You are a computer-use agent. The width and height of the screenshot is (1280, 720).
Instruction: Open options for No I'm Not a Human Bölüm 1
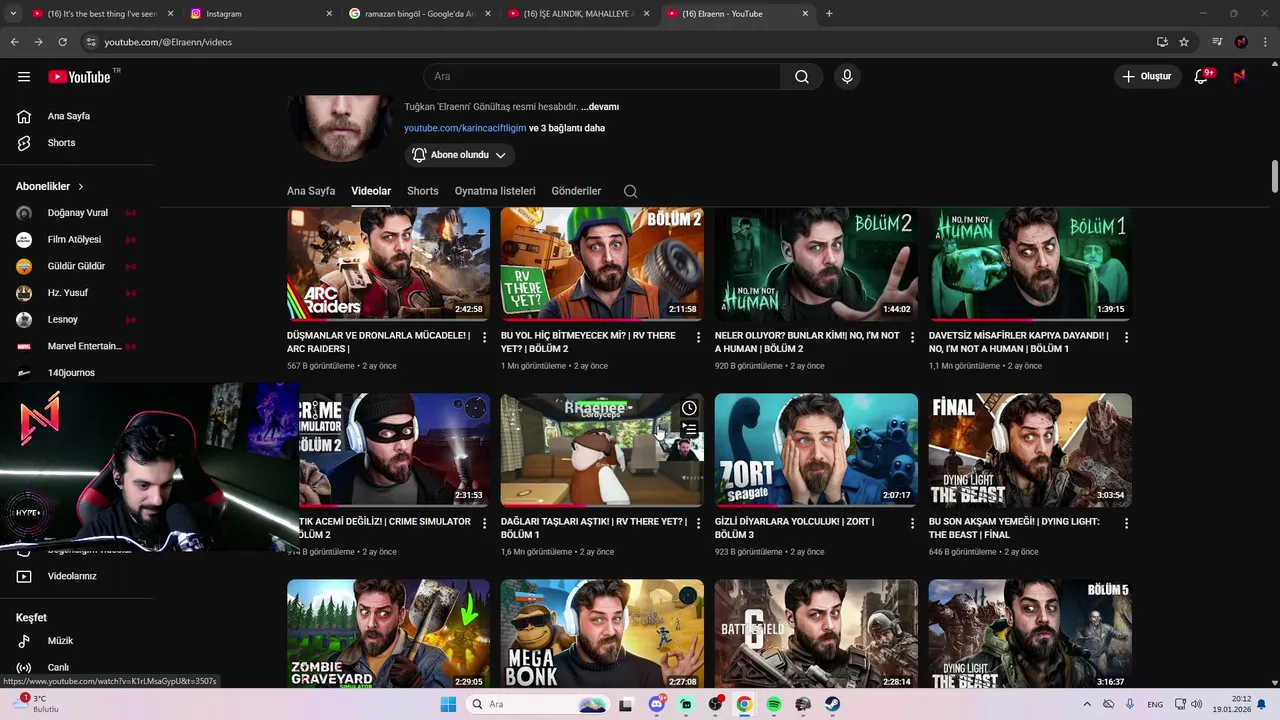[1126, 337]
